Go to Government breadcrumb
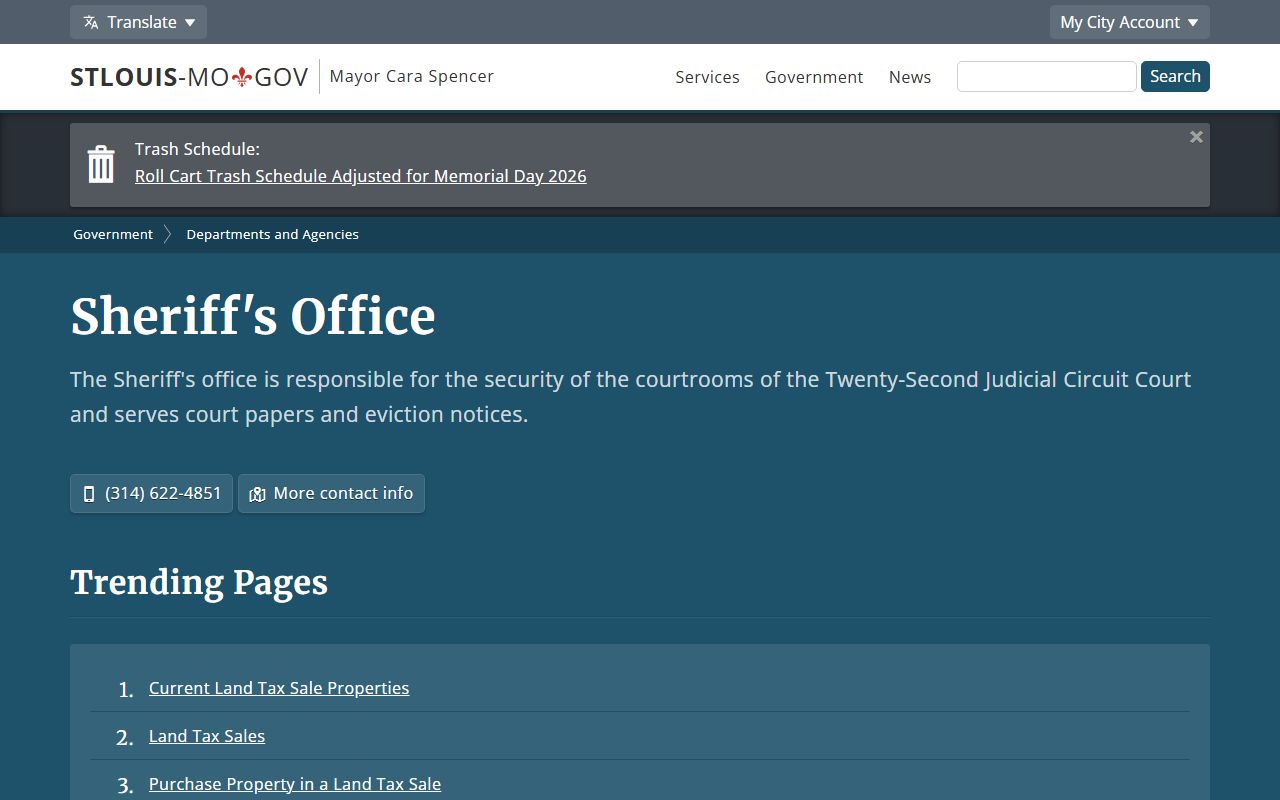The height and width of the screenshot is (800, 1280). coord(113,234)
